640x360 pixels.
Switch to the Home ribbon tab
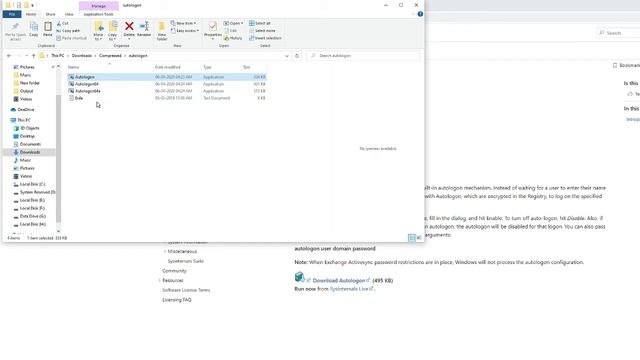tap(31, 14)
